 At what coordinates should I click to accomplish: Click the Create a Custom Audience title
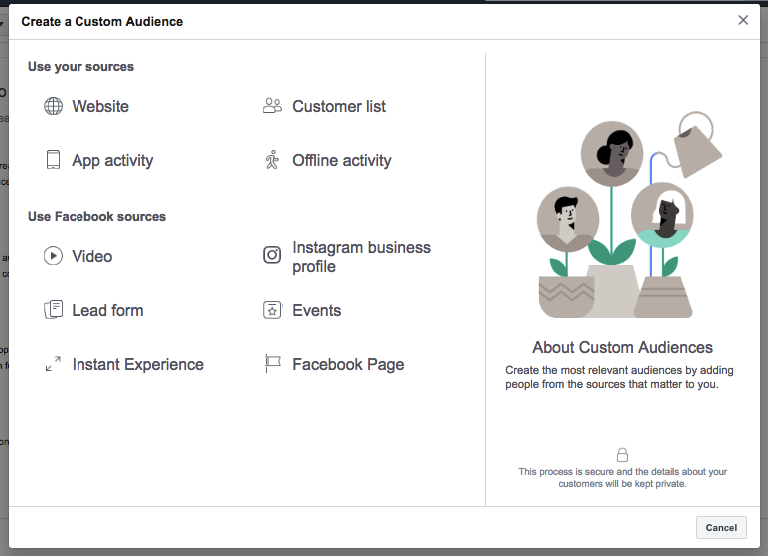(102, 22)
